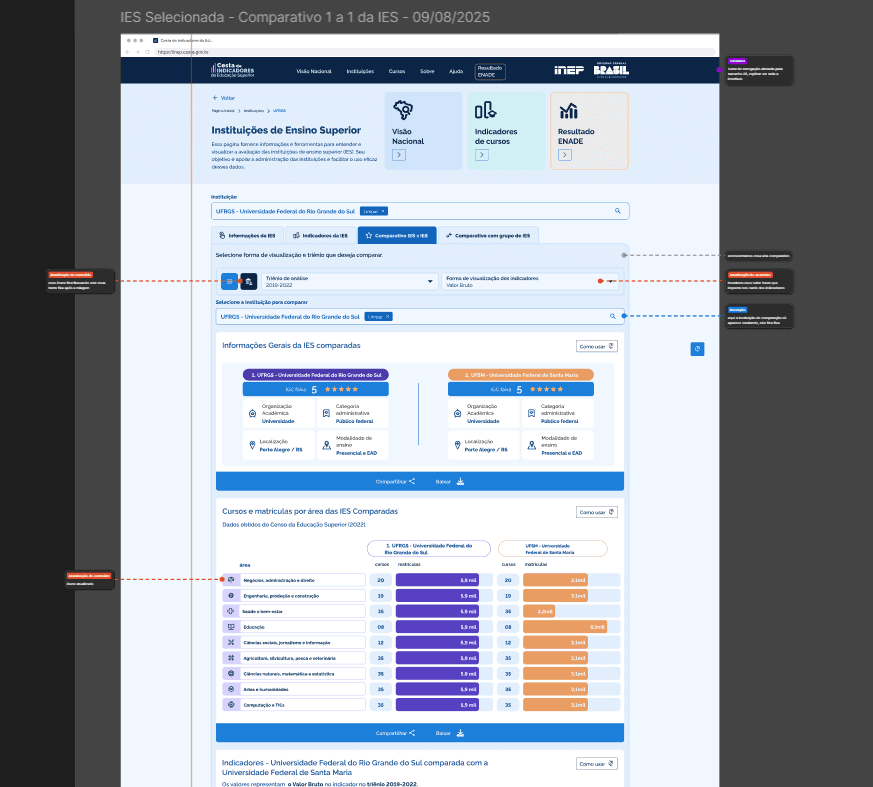Click arrow button on Indicadores de cursos card
Image resolution: width=873 pixels, height=787 pixels.
482,155
